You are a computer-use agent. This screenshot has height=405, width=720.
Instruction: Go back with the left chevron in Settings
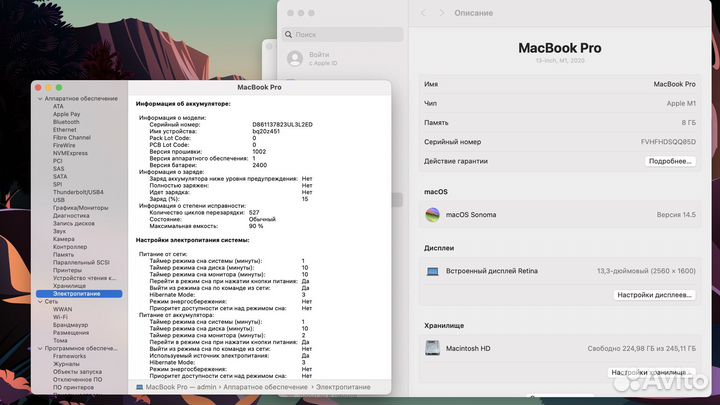[423, 13]
